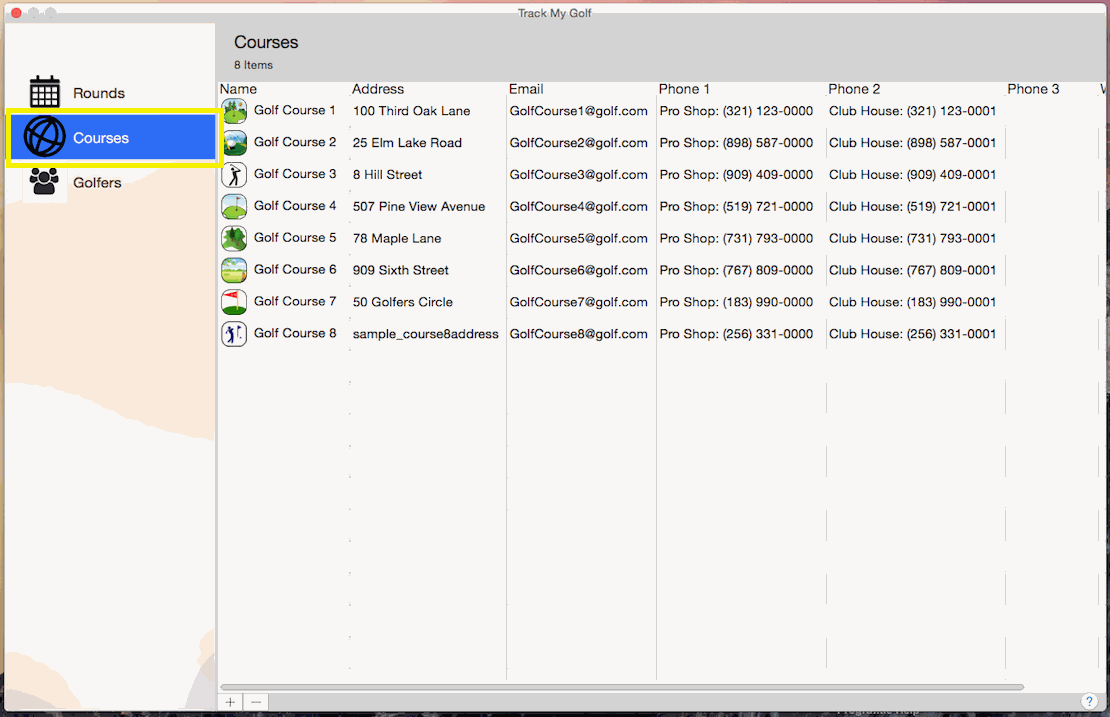Open the Rounds calendar icon
This screenshot has height=717, width=1110.
pyautogui.click(x=45, y=93)
